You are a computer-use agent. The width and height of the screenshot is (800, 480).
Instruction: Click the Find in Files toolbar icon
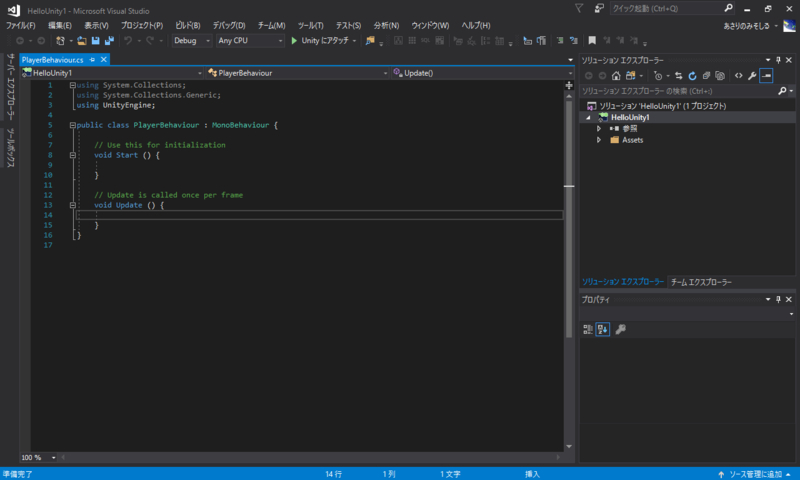(370, 40)
